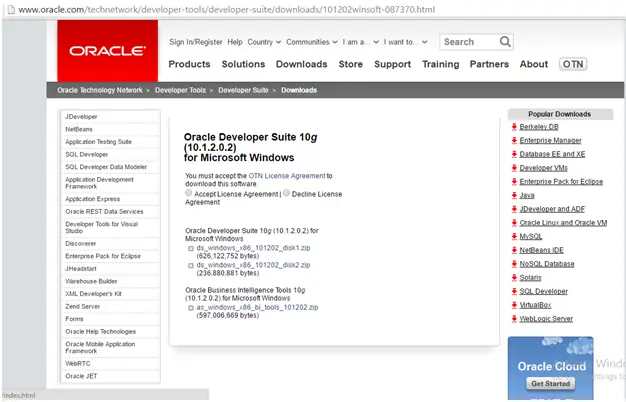Open SQL Developer in the left sidebar
The height and width of the screenshot is (402, 626).
(110, 154)
